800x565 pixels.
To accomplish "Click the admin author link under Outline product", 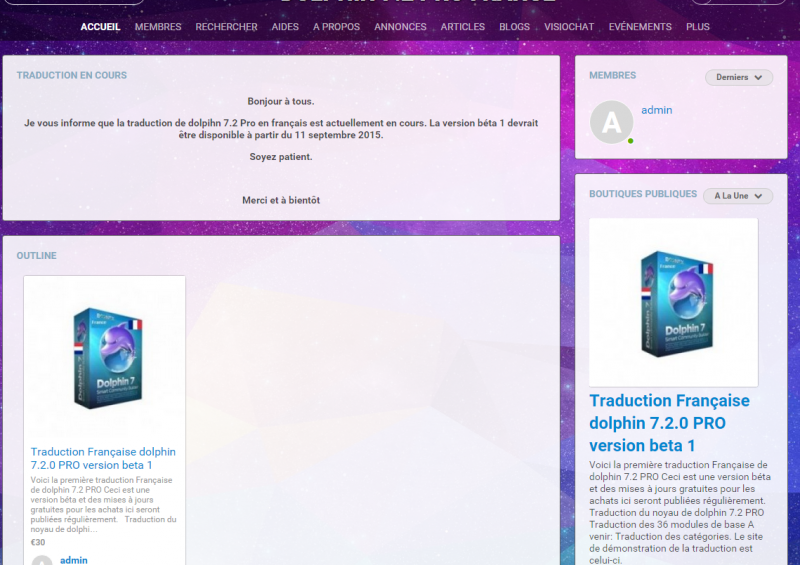I will point(73,560).
